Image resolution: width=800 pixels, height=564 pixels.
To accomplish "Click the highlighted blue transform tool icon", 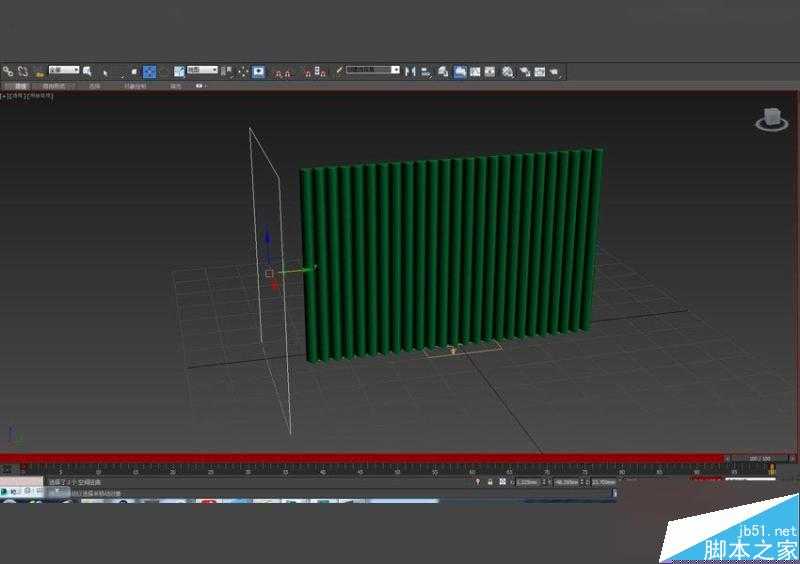I will (x=149, y=72).
